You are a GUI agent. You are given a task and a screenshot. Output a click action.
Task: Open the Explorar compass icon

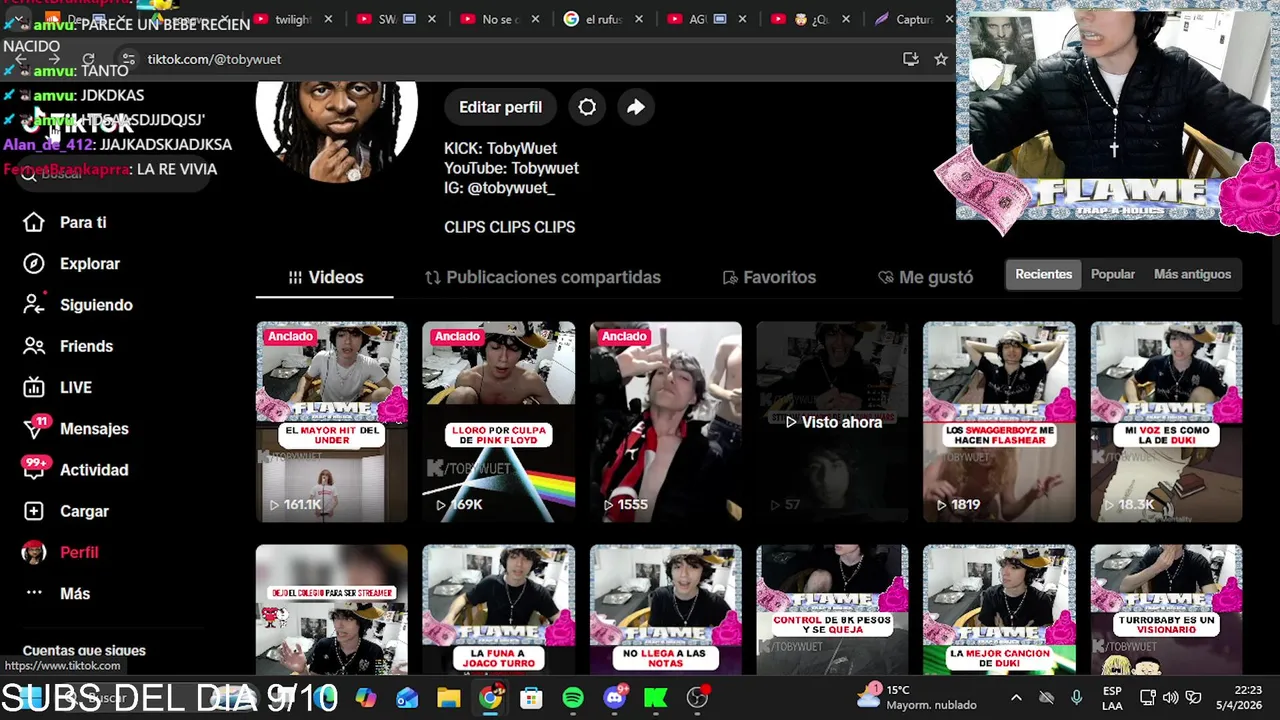[x=34, y=263]
